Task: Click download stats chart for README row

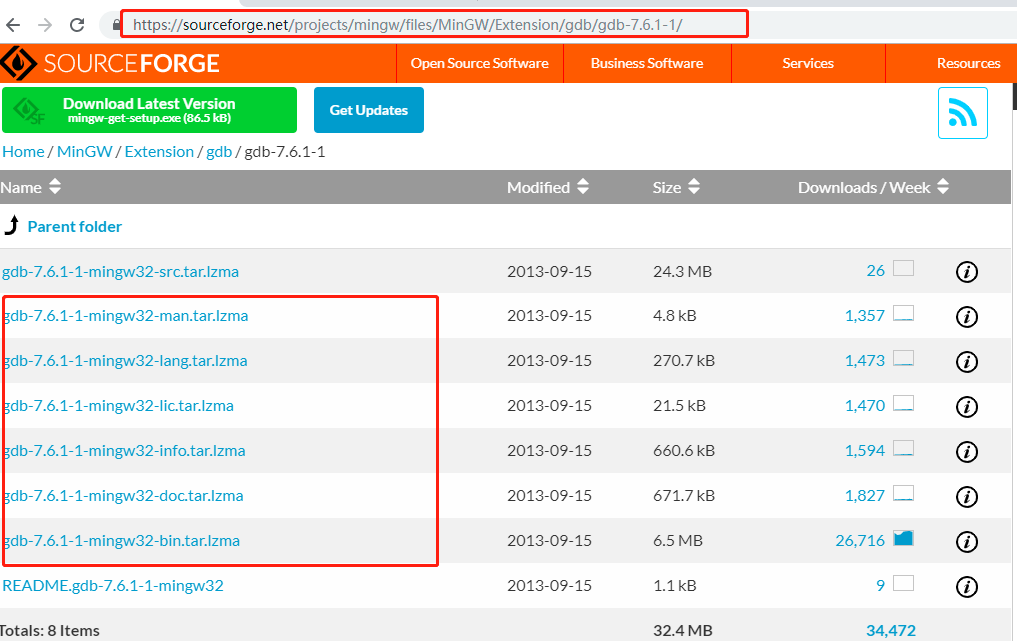Action: (903, 583)
